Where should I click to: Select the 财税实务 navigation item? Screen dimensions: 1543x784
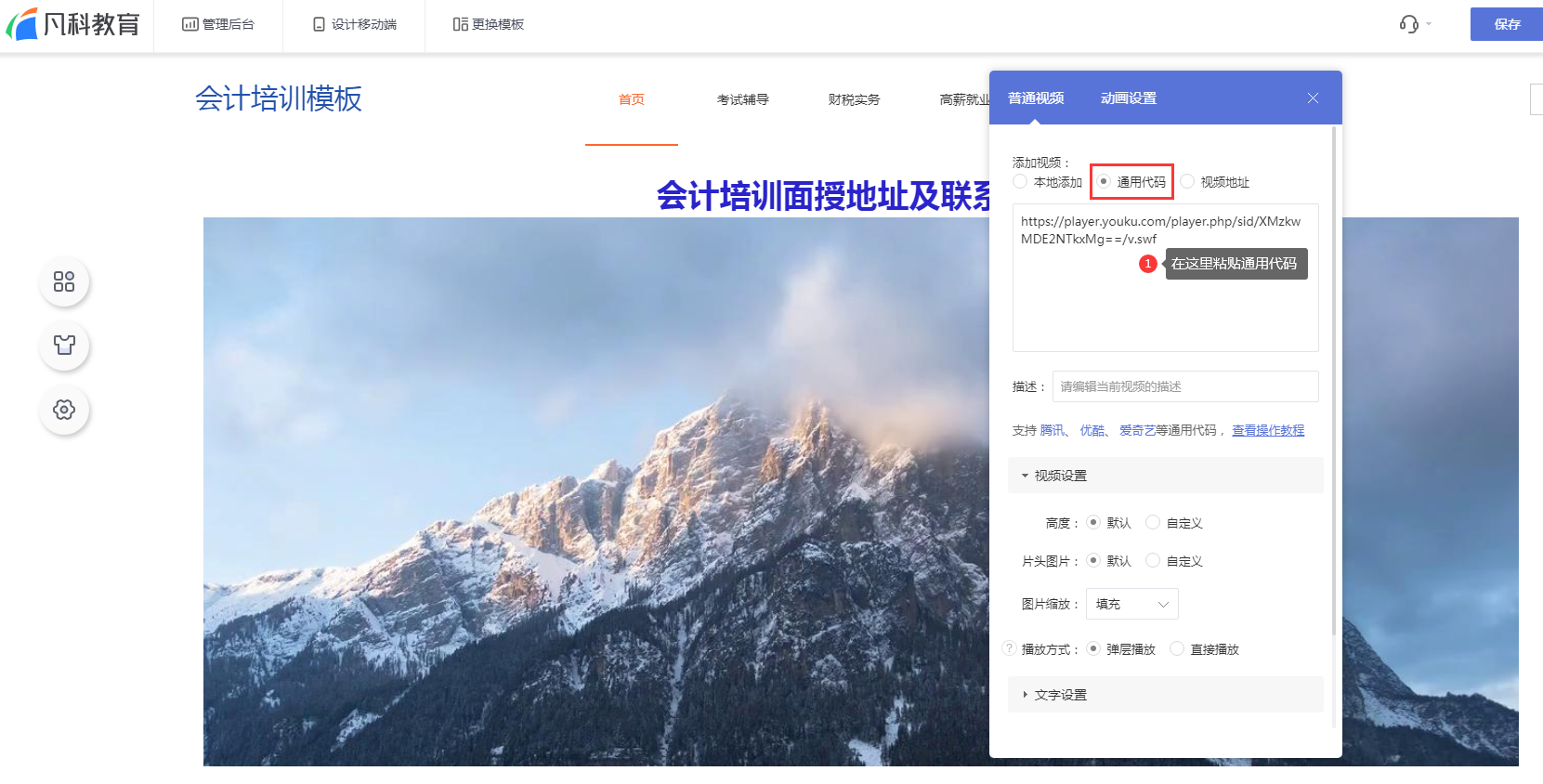click(x=855, y=99)
